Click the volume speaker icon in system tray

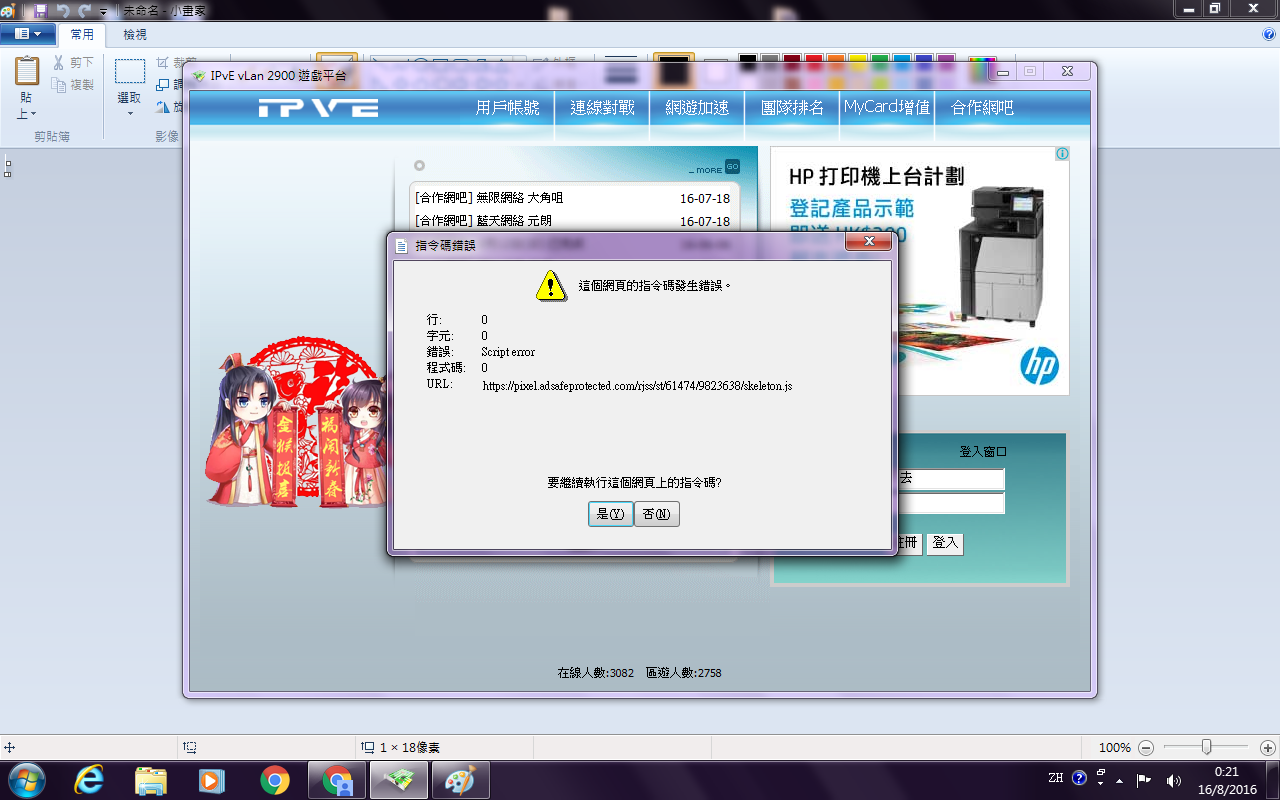coord(1174,780)
